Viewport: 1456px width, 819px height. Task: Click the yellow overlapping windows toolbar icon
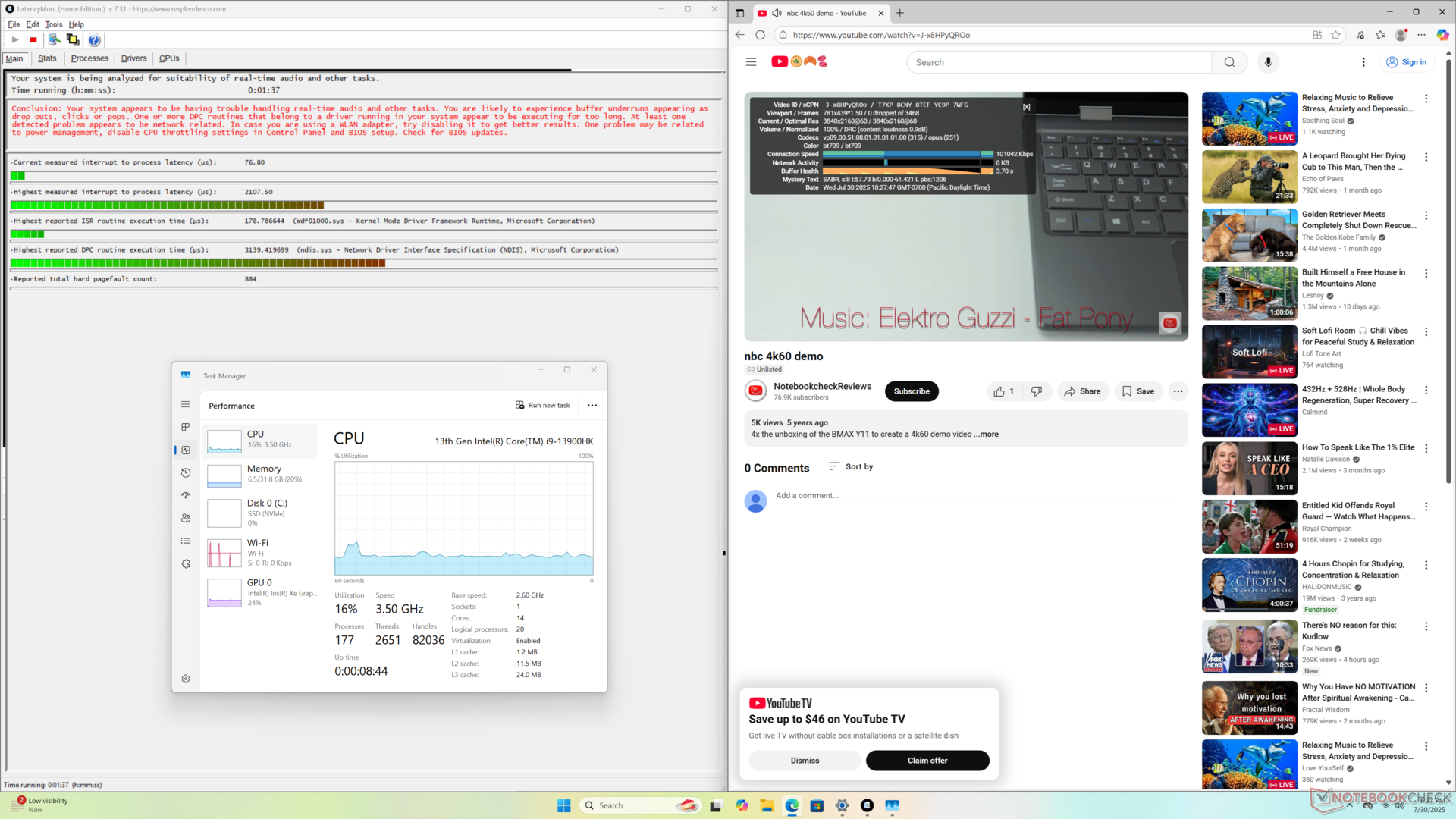coord(73,39)
